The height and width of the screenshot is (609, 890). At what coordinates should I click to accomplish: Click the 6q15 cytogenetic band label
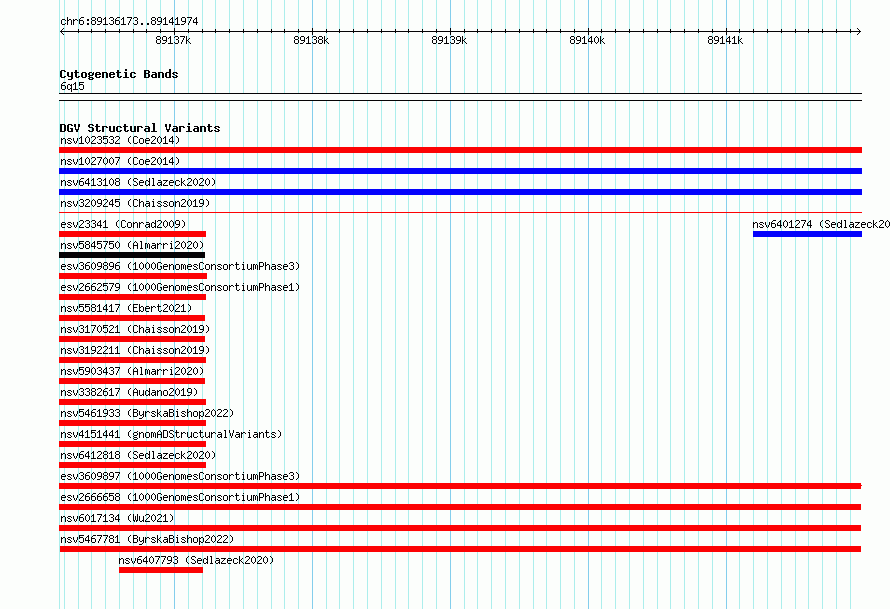(72, 86)
